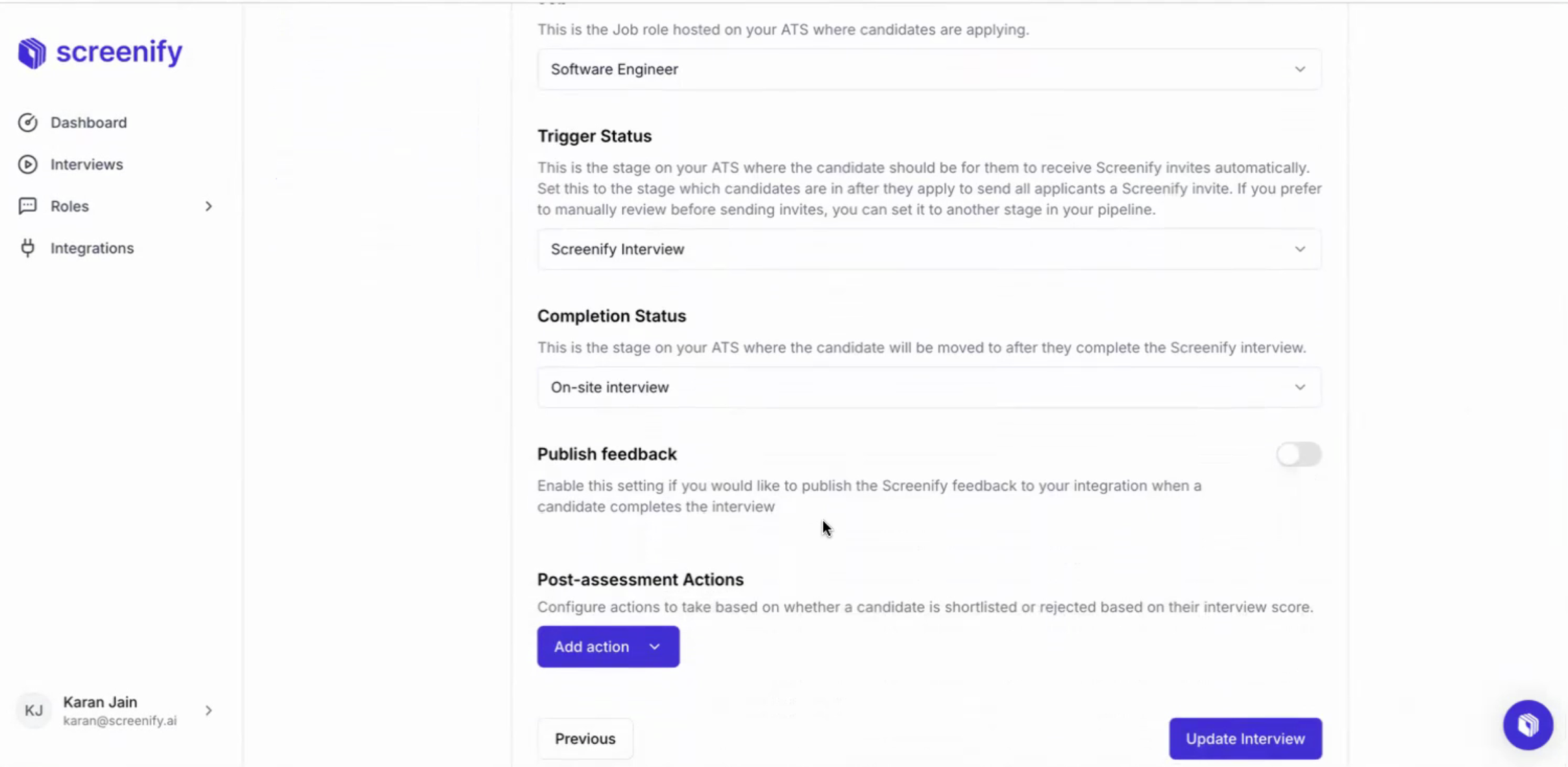Open the floating Screenify help widget
This screenshot has height=767, width=1568.
[x=1528, y=724]
